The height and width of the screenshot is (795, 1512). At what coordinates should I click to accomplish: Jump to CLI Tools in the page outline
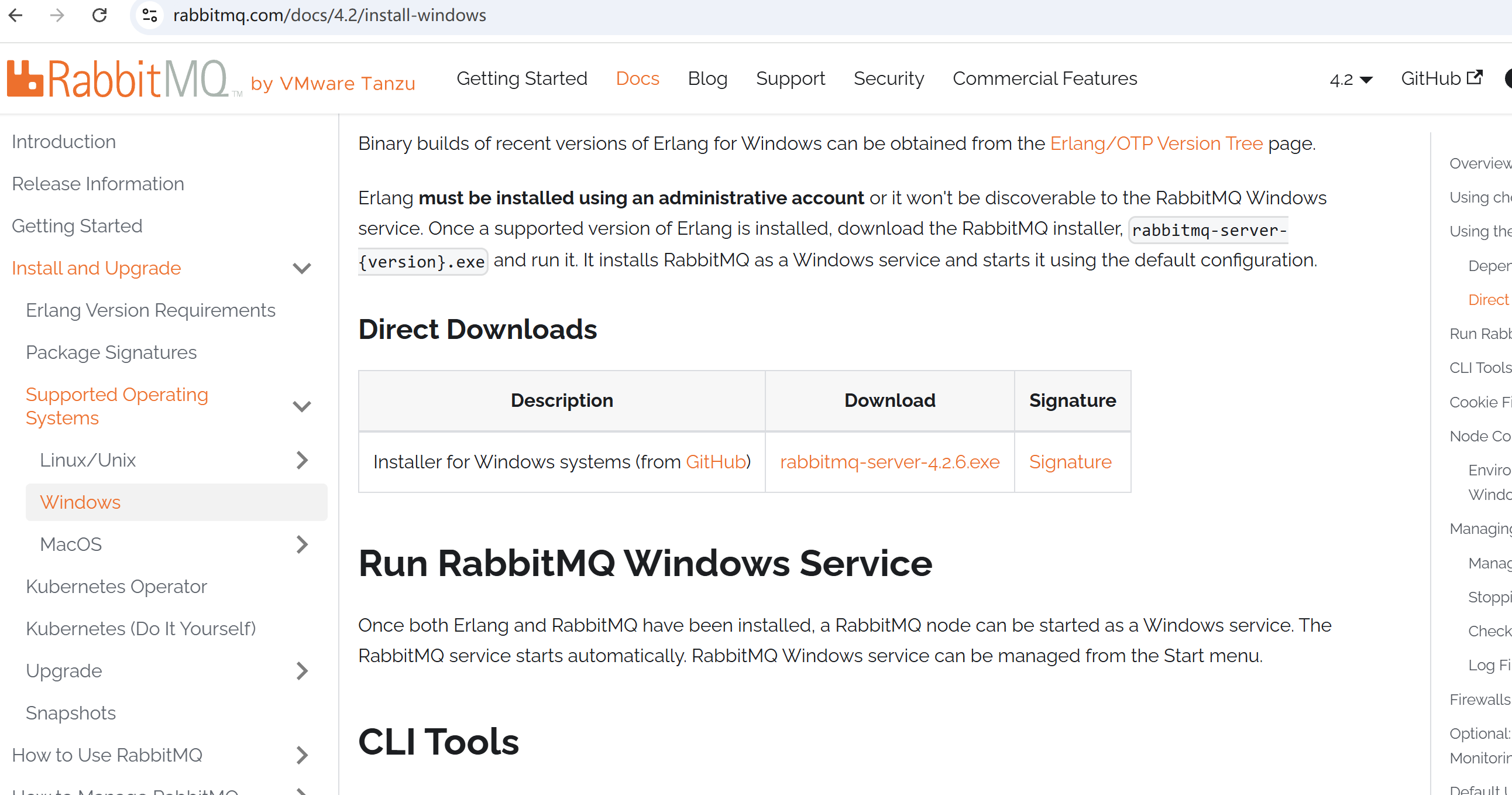1480,368
